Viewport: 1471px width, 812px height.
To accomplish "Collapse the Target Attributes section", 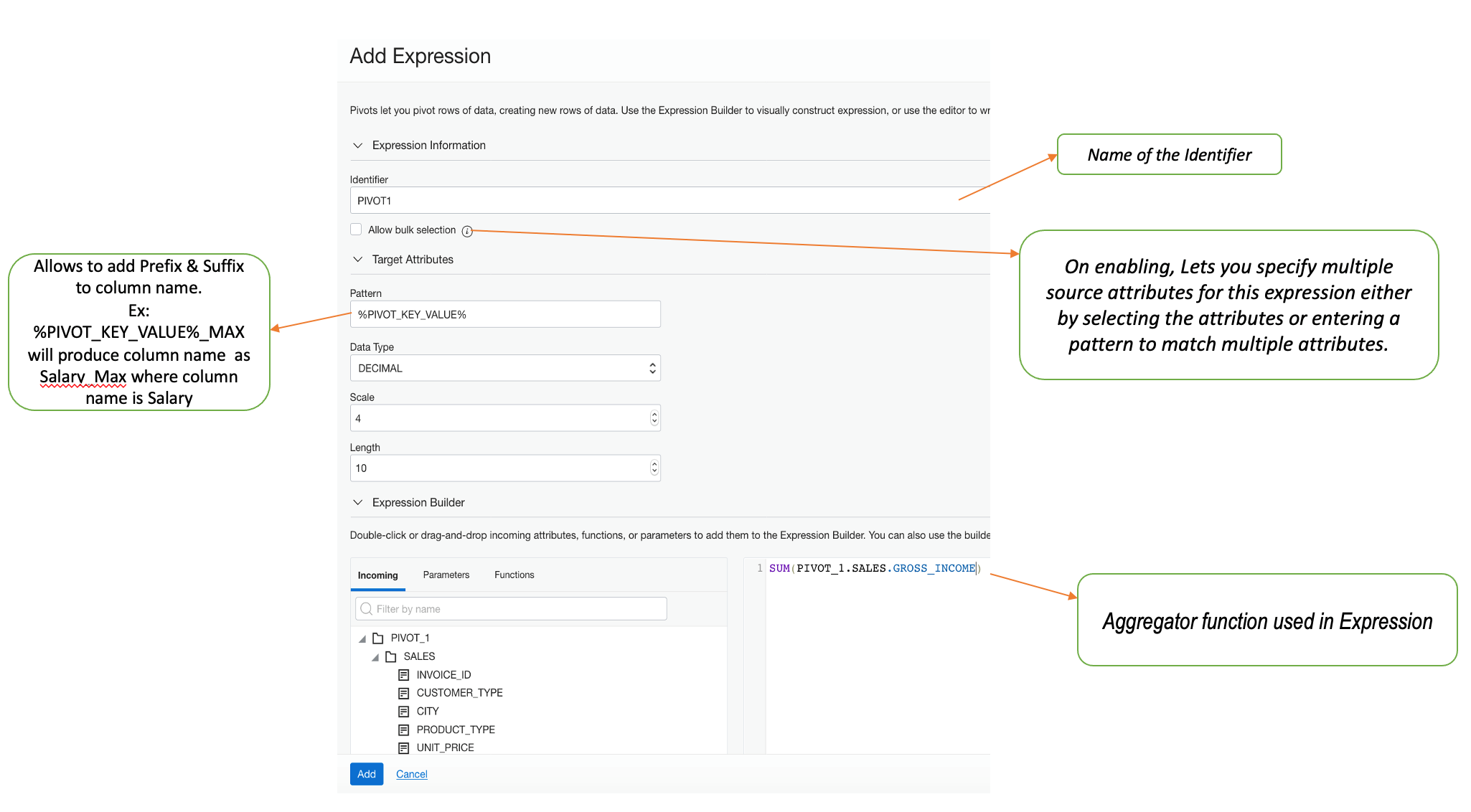I will 357,260.
